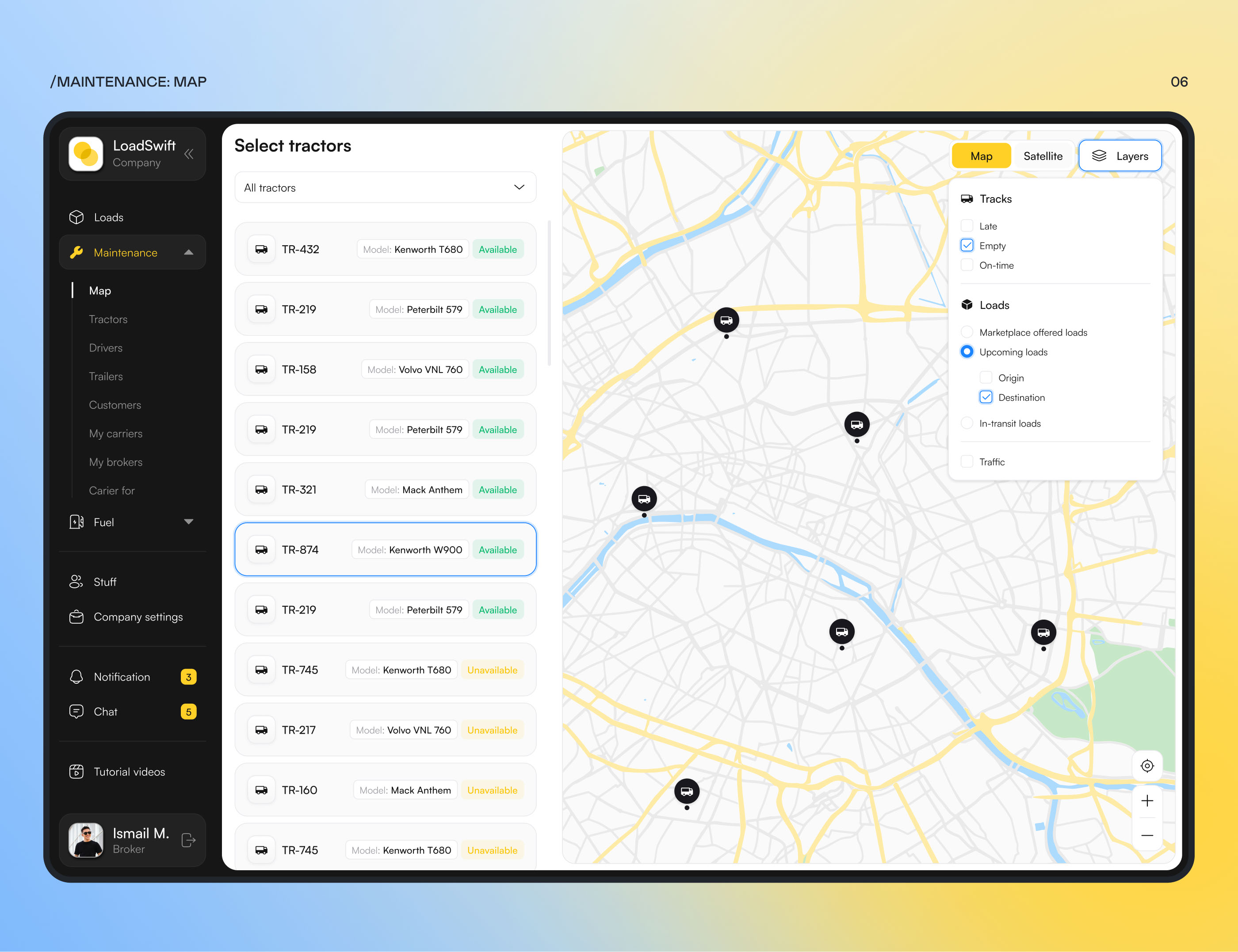Click the maintenance wrench icon in sidebar
This screenshot has width=1238, height=952.
tap(77, 252)
